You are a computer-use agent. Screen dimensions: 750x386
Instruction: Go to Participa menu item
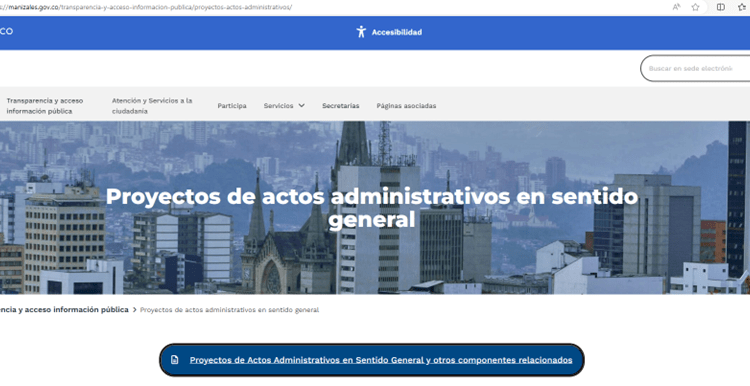pyautogui.click(x=232, y=106)
